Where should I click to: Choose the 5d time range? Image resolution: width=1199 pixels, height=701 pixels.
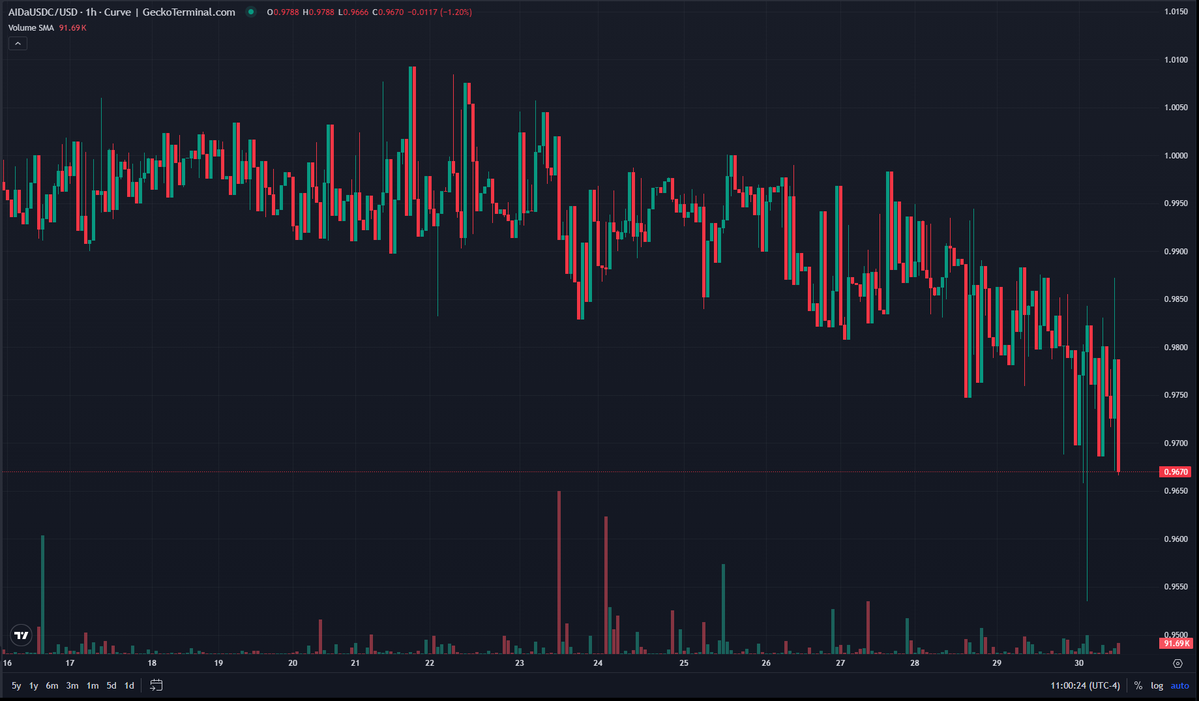pos(111,686)
